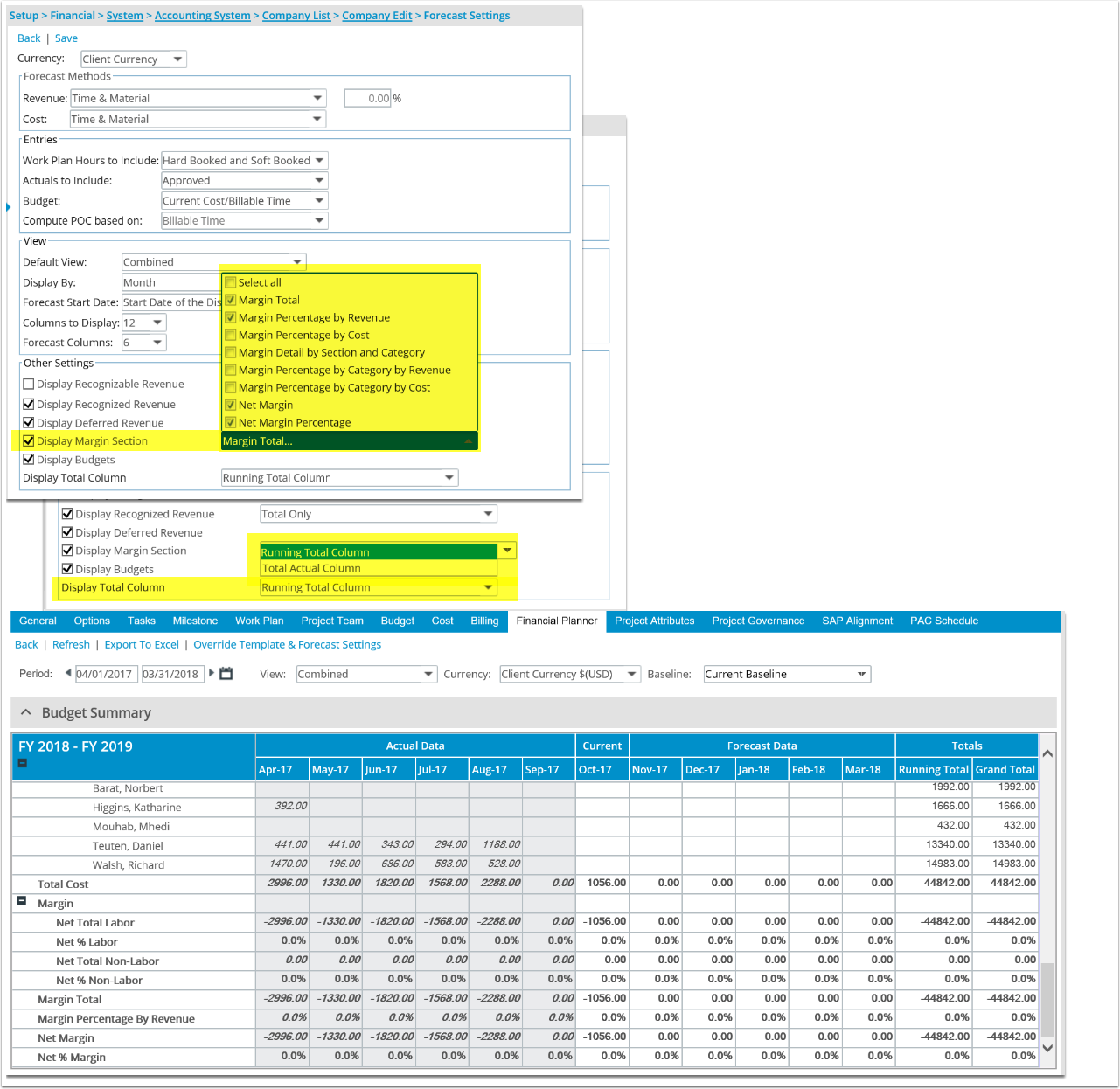Image resolution: width=1120 pixels, height=1089 pixels.
Task: Click the period end date field
Action: [172, 674]
